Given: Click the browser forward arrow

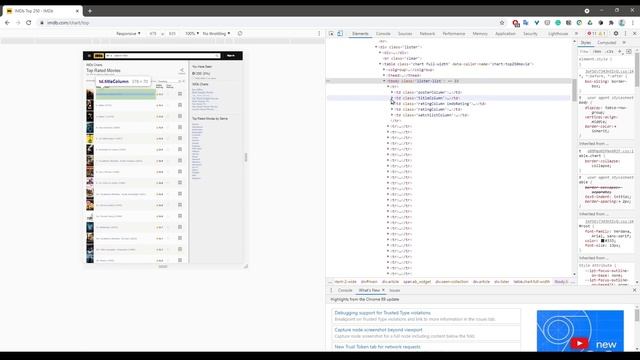Looking at the screenshot, I should pyautogui.click(x=18, y=22).
